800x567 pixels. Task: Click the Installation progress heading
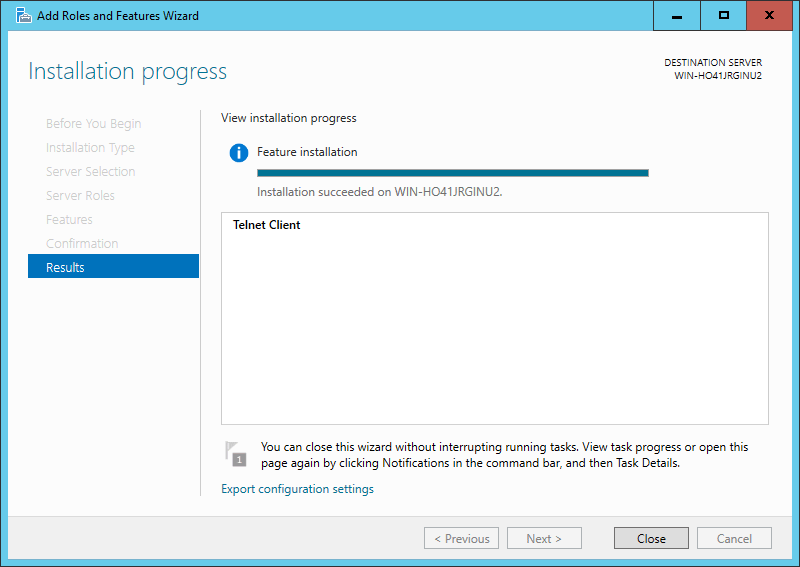[x=128, y=71]
